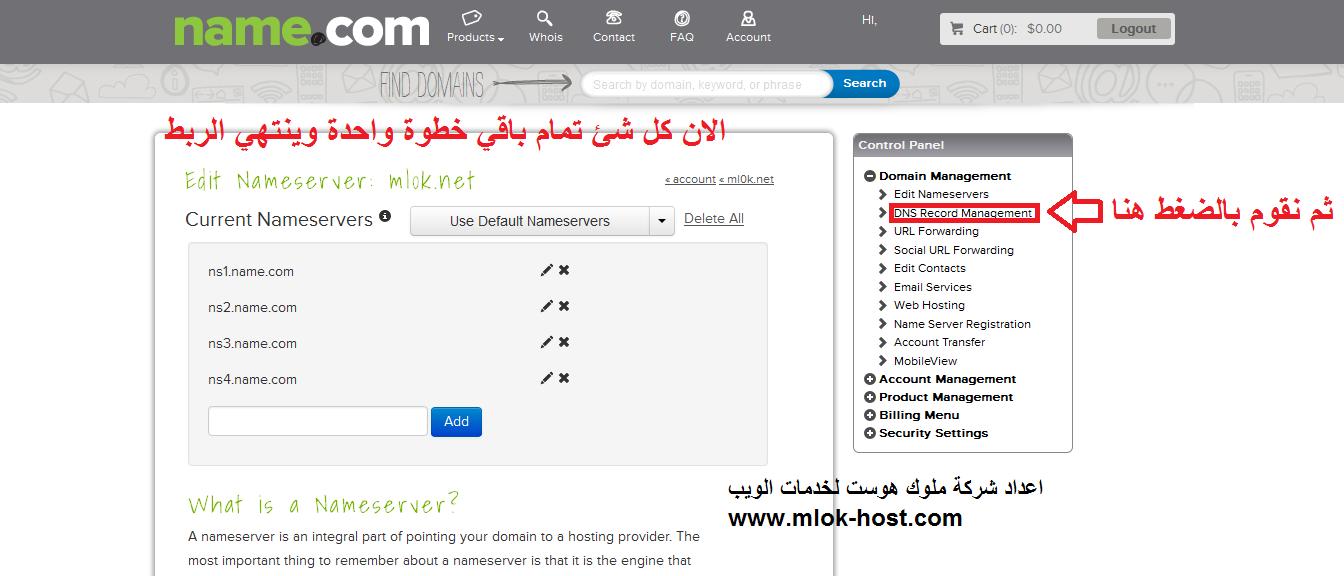Image resolution: width=1344 pixels, height=576 pixels.
Task: Open Edit Nameservers in Control Panel
Action: [x=941, y=194]
